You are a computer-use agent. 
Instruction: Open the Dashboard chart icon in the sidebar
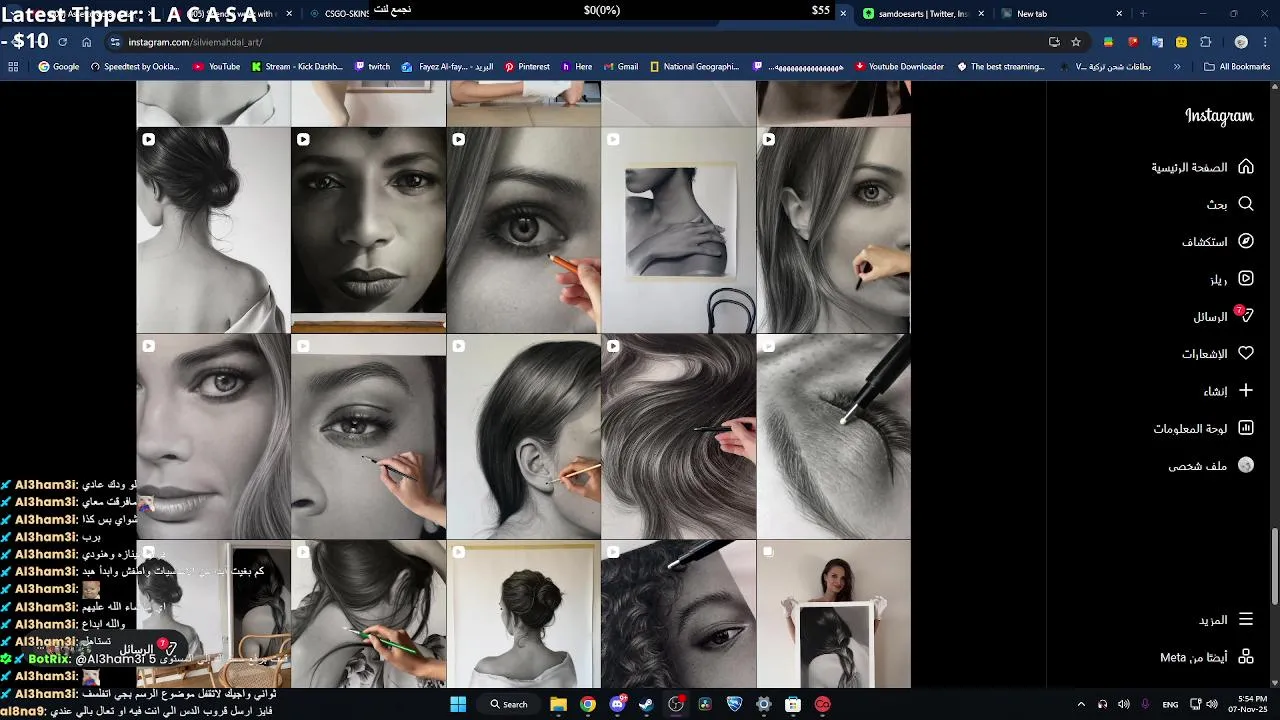tap(1245, 428)
